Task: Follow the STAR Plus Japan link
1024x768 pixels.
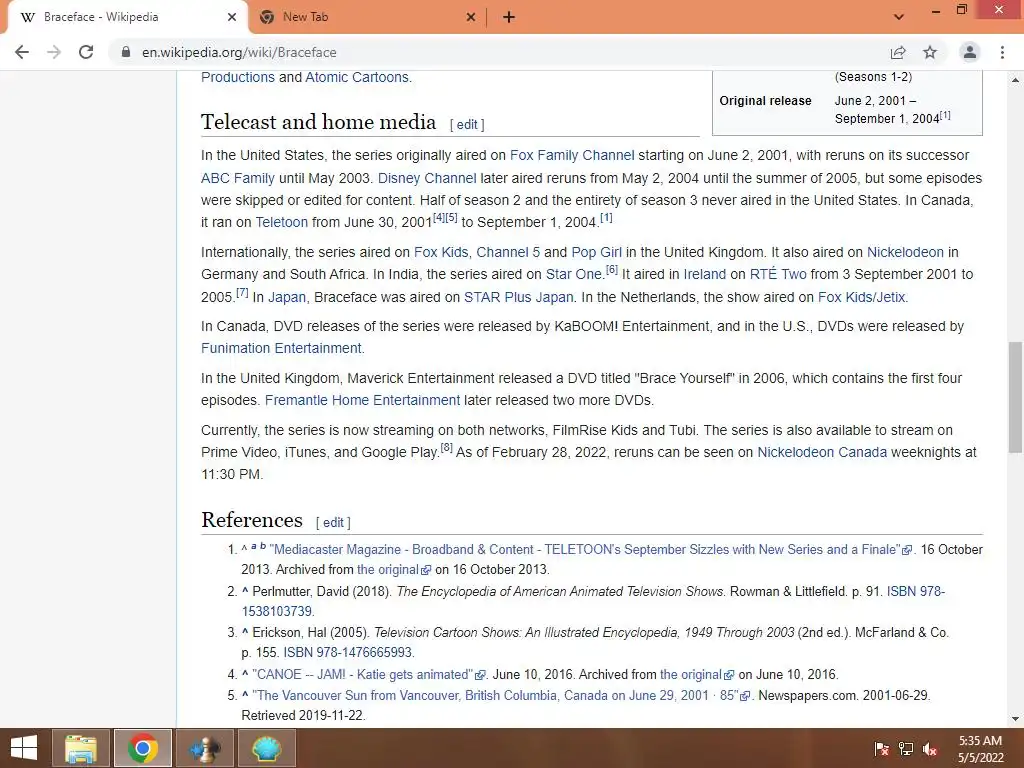Action: 519,297
